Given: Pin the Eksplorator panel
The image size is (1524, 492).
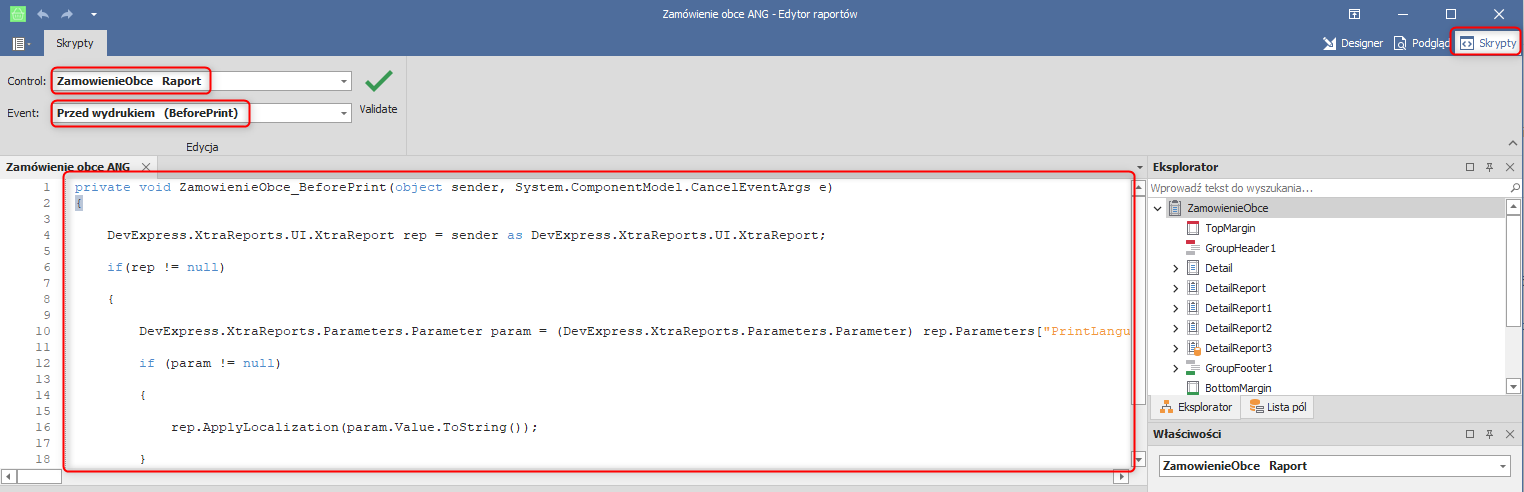Looking at the screenshot, I should tap(1490, 167).
